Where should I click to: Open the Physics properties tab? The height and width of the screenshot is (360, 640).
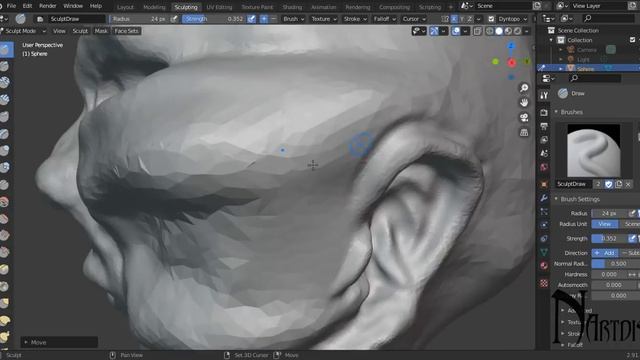click(544, 225)
